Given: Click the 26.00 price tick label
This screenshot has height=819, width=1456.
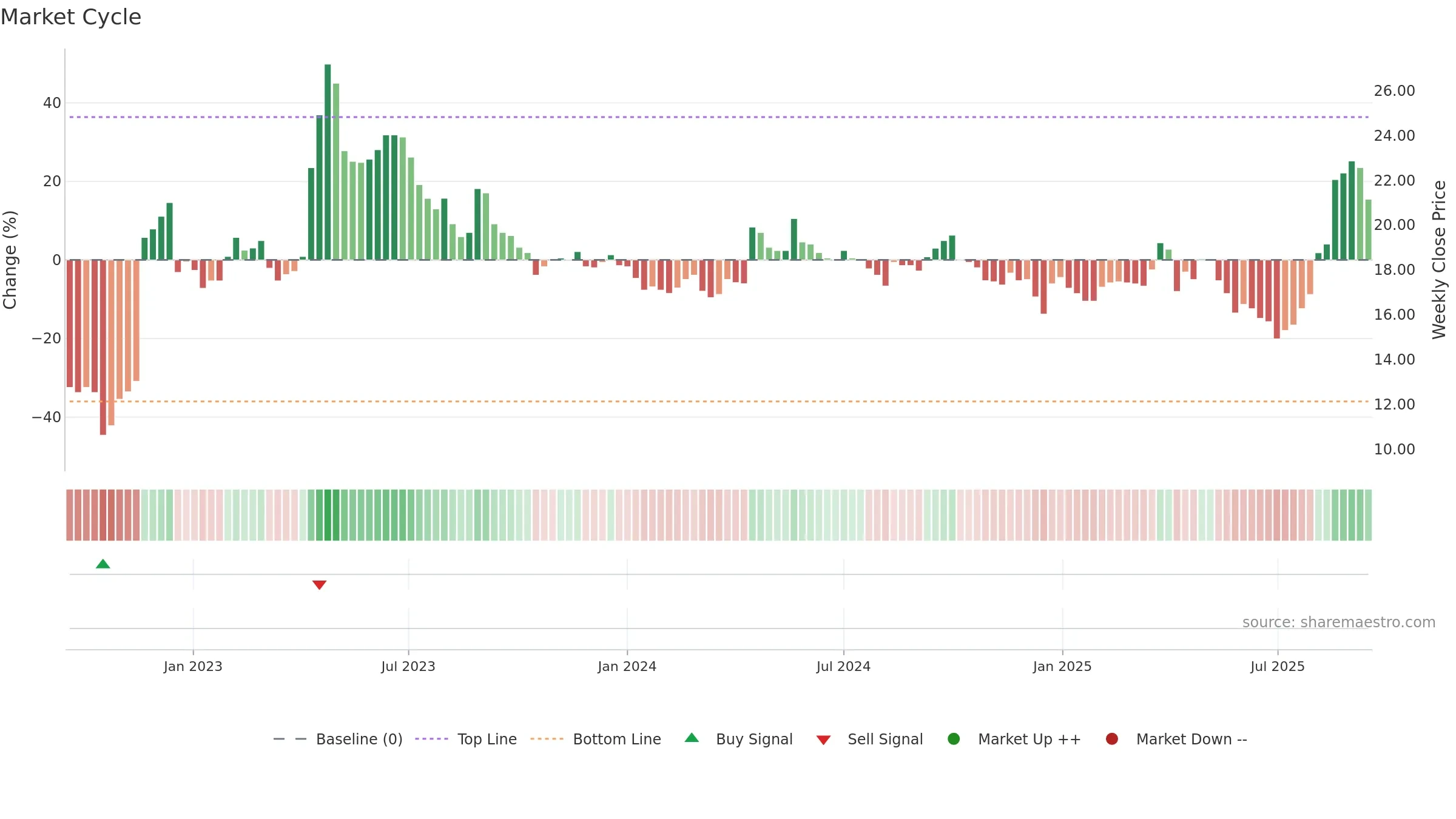Looking at the screenshot, I should click(1394, 91).
